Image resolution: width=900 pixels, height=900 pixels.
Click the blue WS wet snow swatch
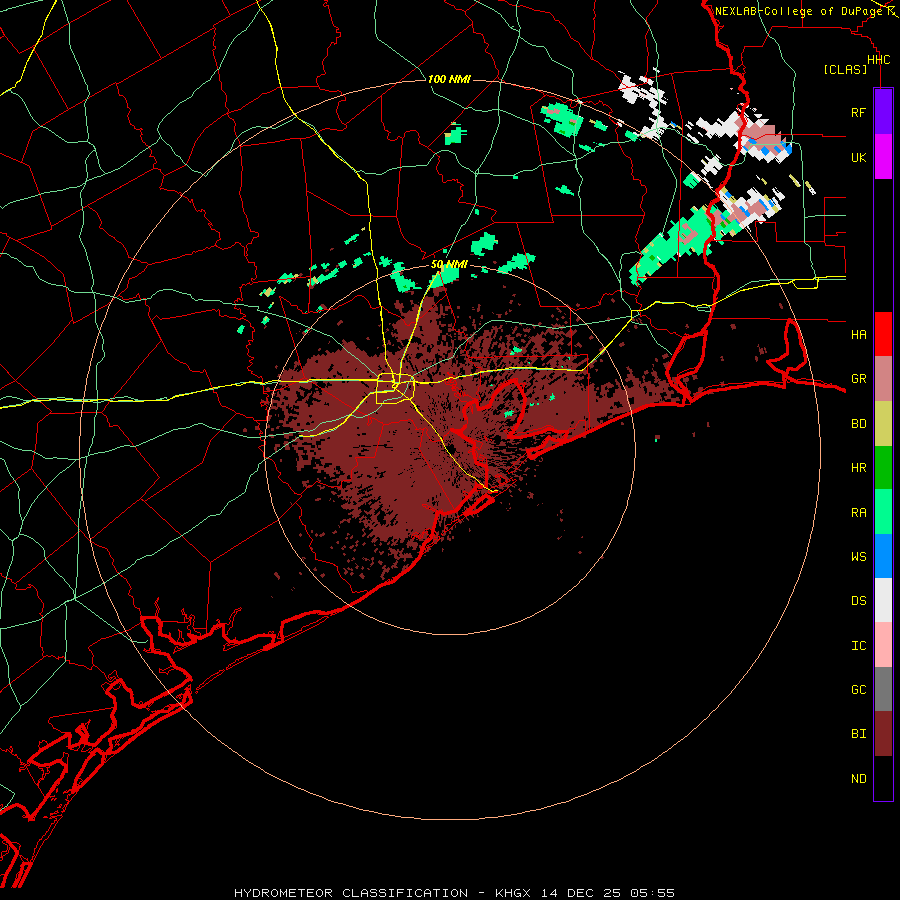tap(883, 556)
